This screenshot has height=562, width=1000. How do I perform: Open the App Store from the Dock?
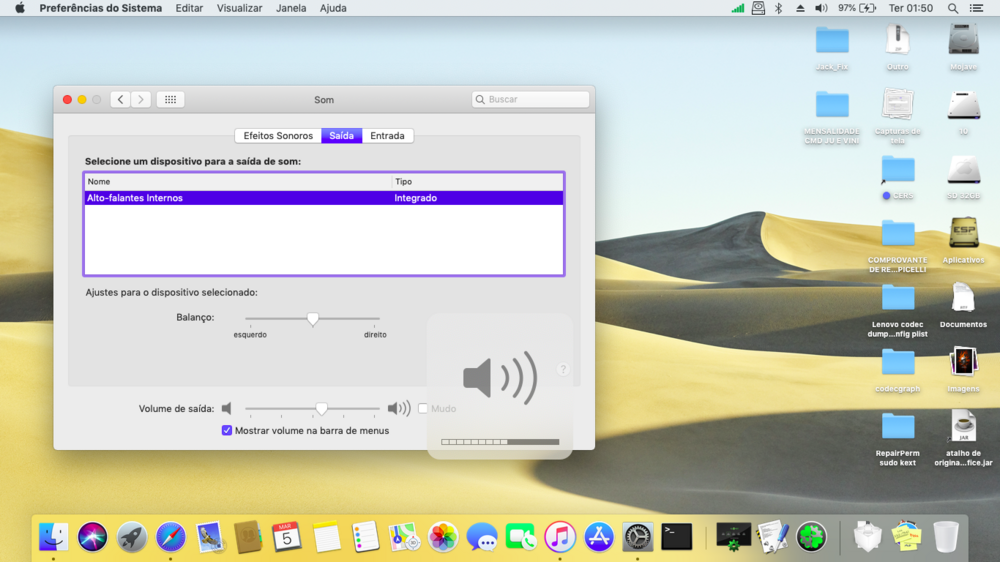[598, 537]
